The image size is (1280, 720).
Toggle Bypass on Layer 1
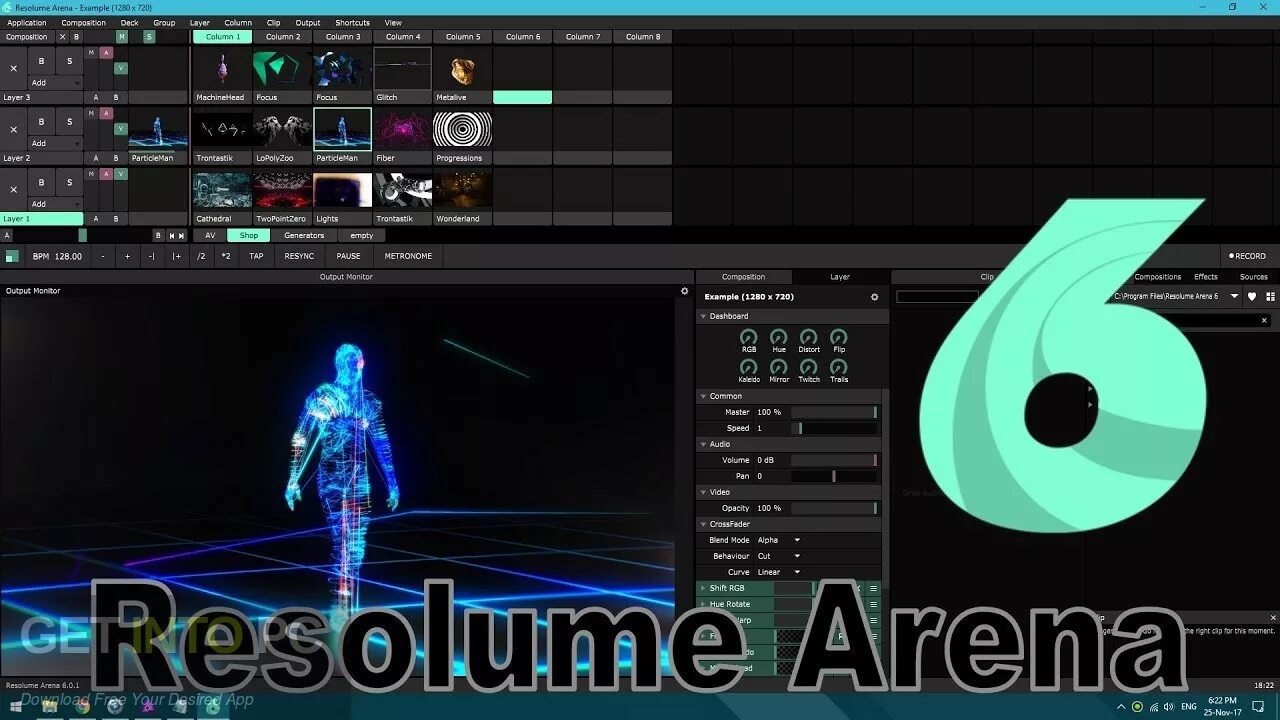point(41,182)
